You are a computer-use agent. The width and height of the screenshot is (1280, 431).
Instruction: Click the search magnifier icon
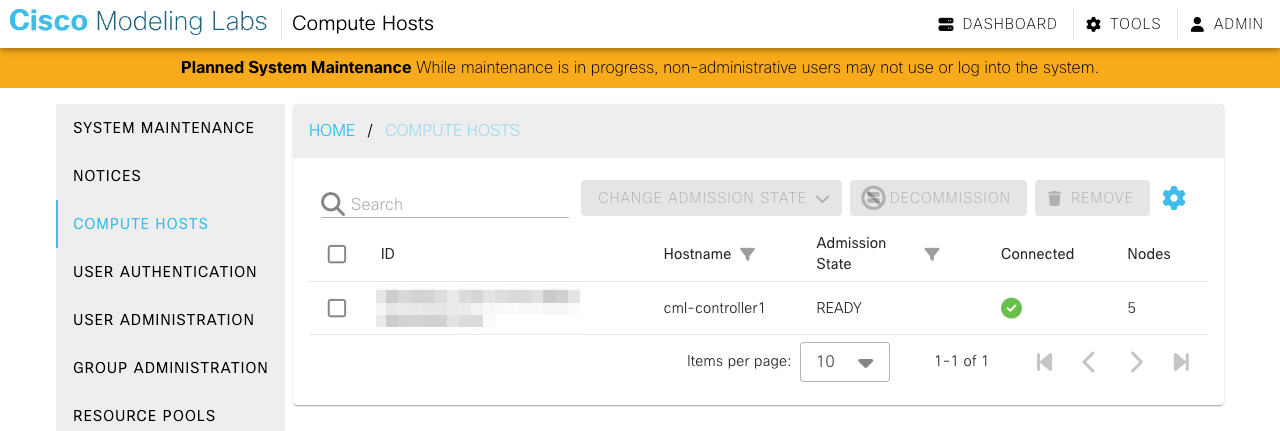pyautogui.click(x=333, y=204)
